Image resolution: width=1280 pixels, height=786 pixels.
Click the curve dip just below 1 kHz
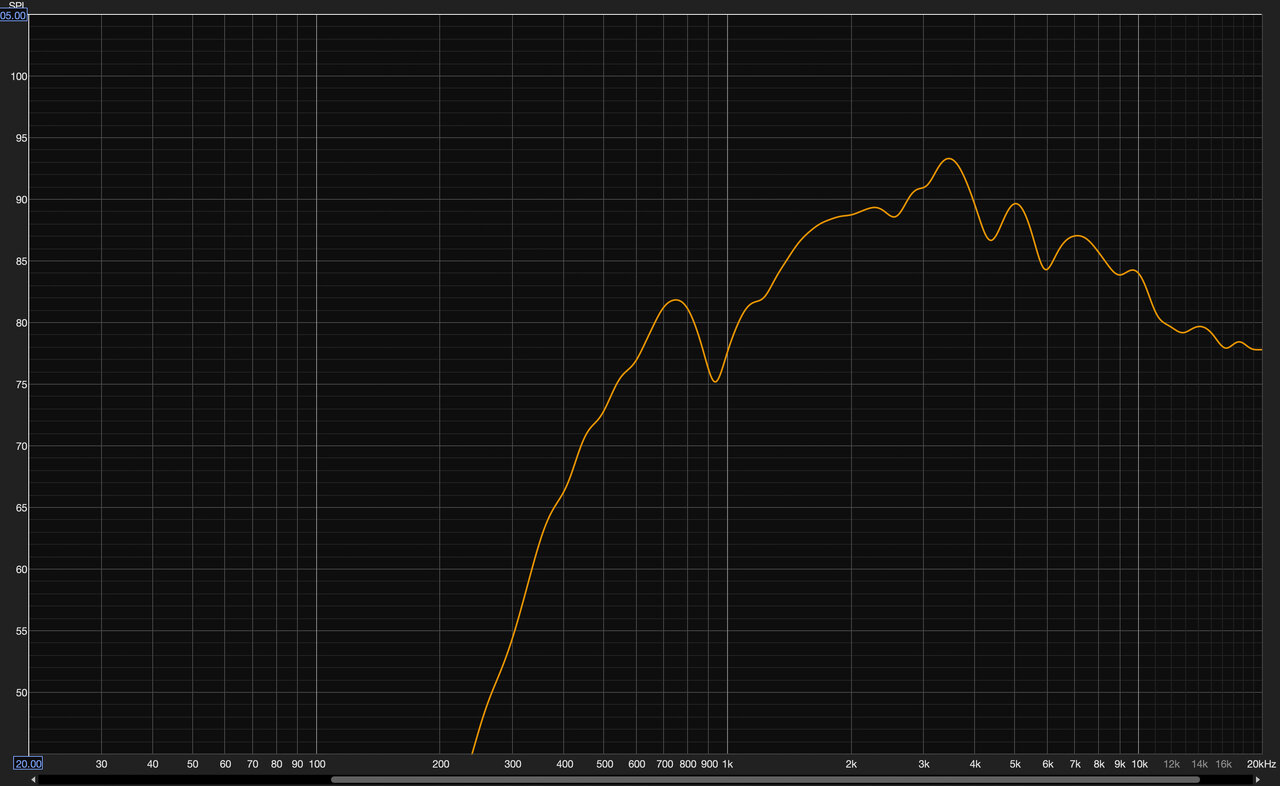(714, 381)
